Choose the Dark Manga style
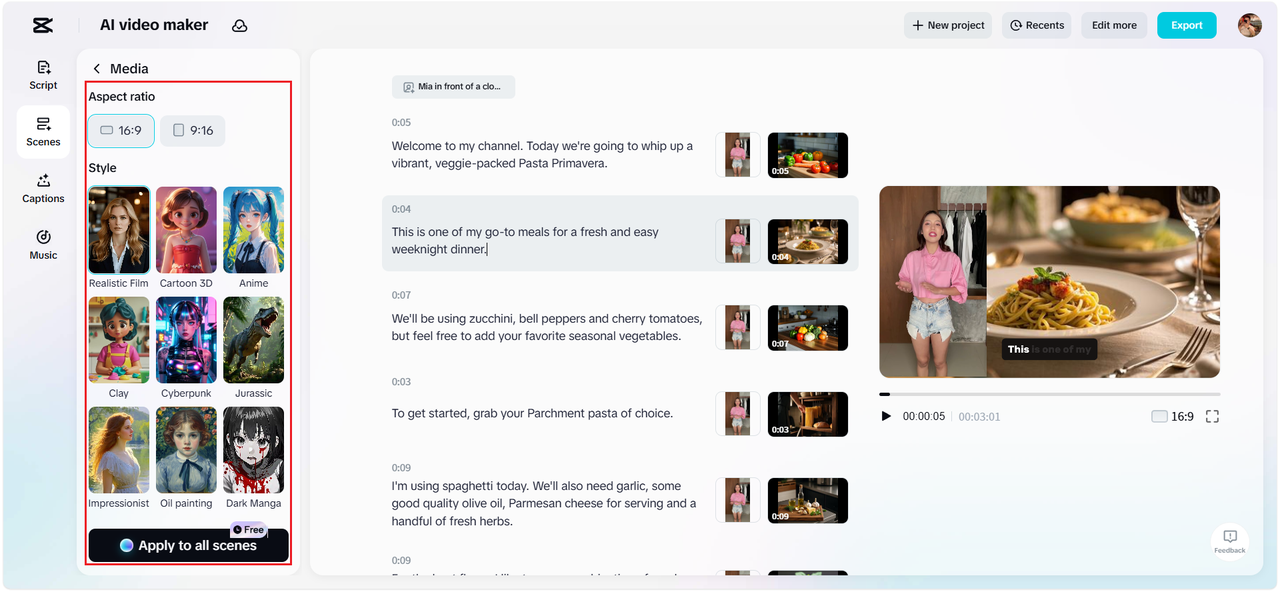1280x592 pixels. click(253, 458)
